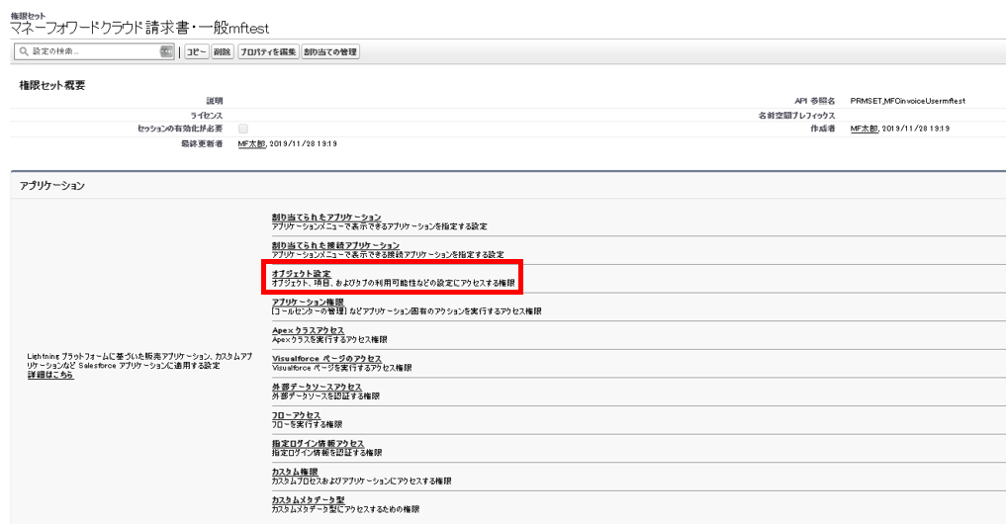Click the API name value PRMSET_MFCinvoiceUsermftest
1006x526 pixels.
click(908, 101)
